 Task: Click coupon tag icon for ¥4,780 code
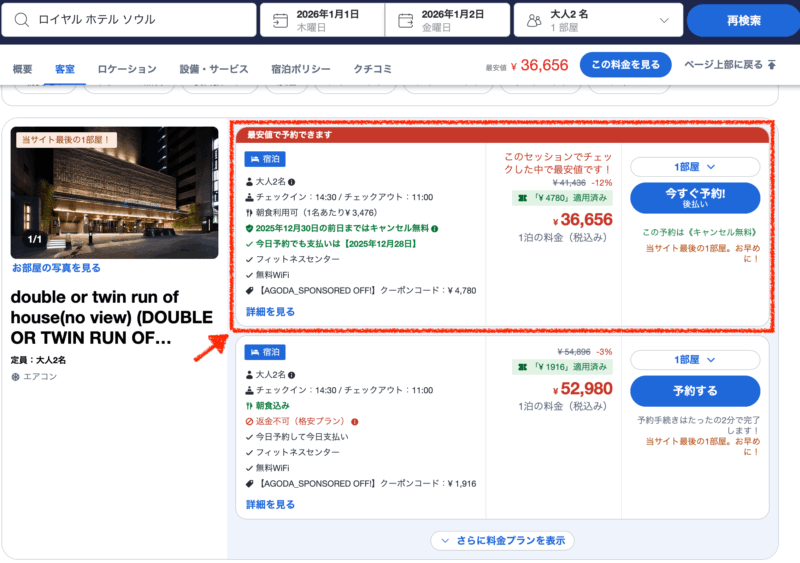249,290
